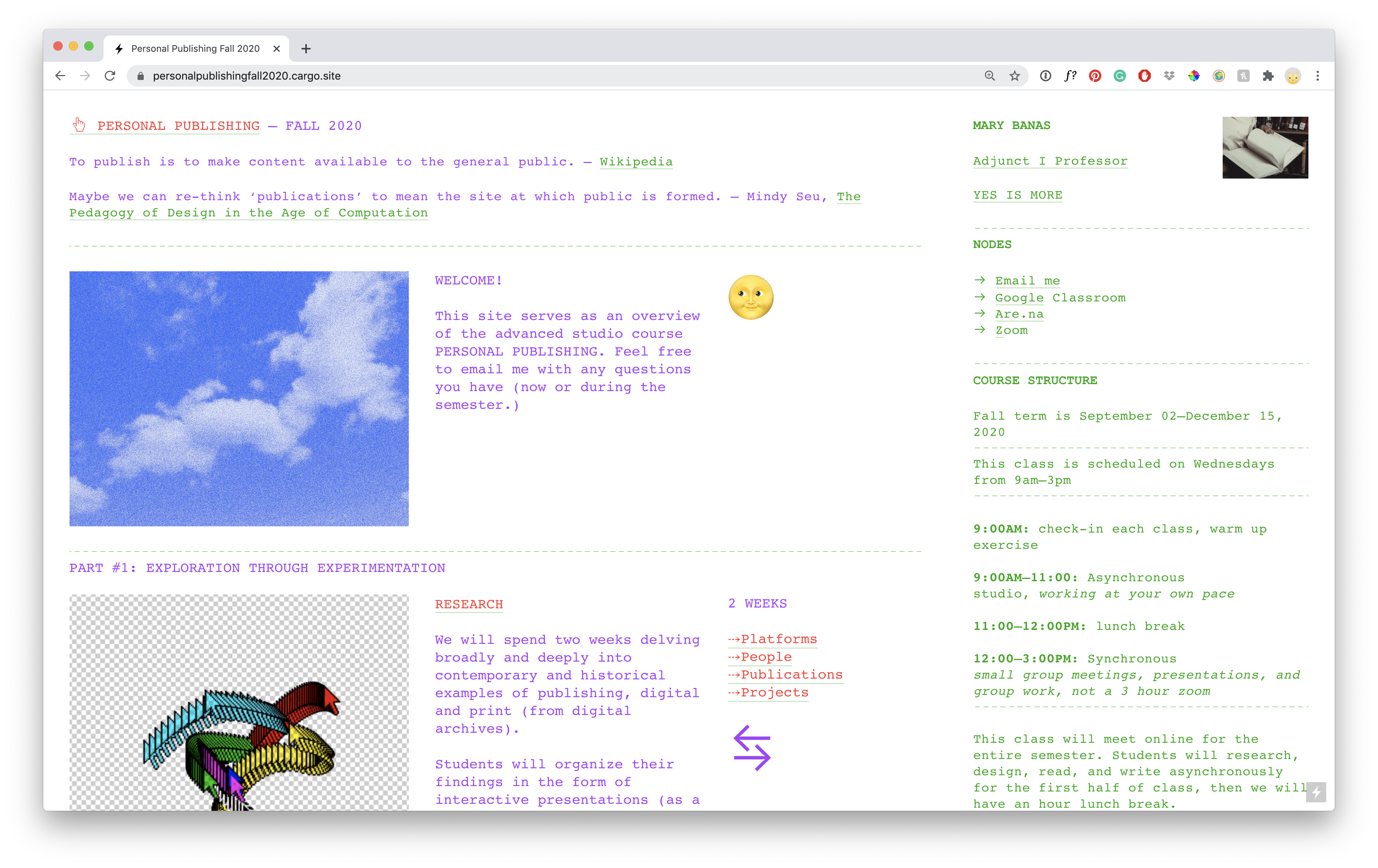Bookmark this page with the star
1378x868 pixels.
click(x=1015, y=76)
